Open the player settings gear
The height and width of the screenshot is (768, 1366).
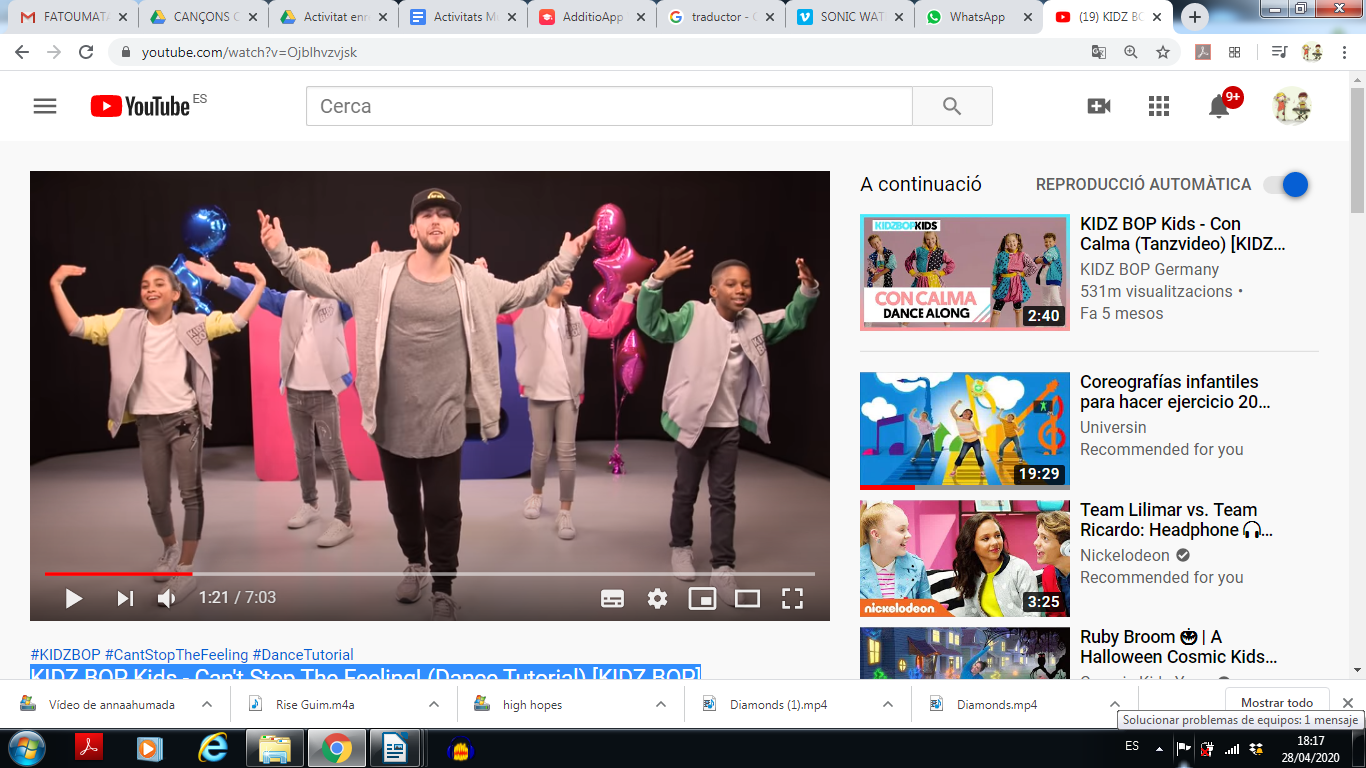pos(657,598)
